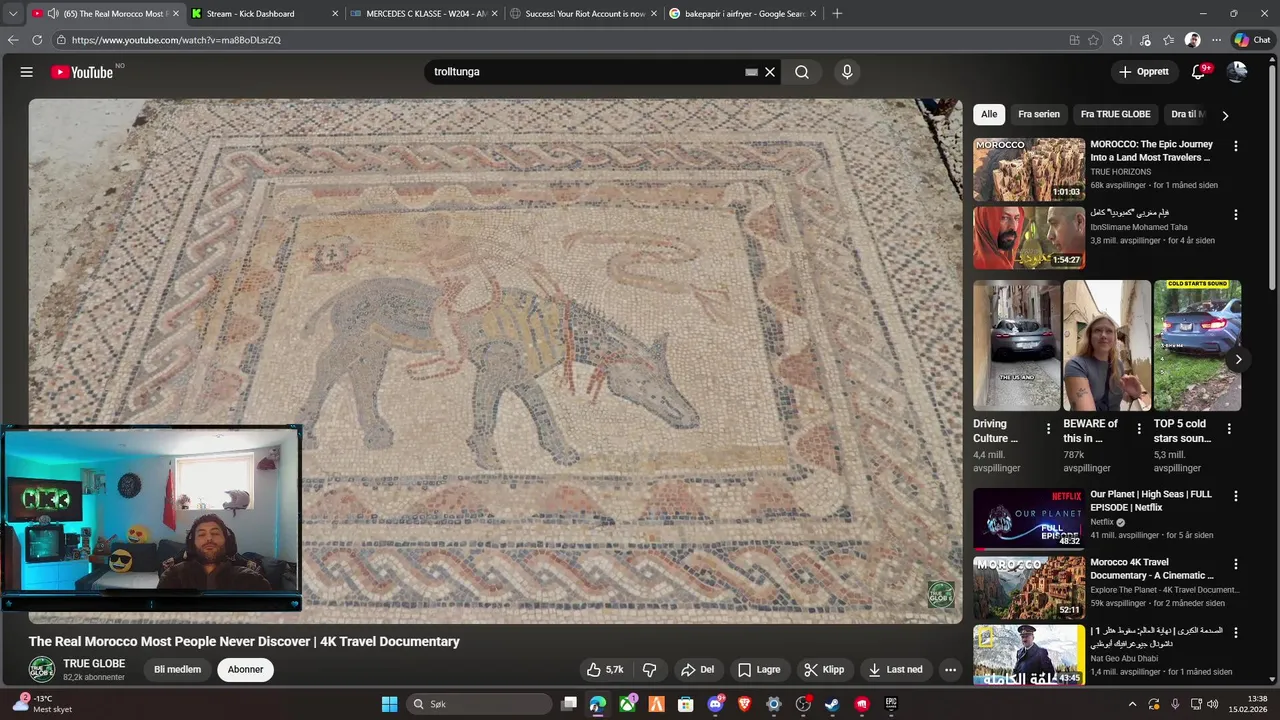Start voice search with microphone

(847, 72)
